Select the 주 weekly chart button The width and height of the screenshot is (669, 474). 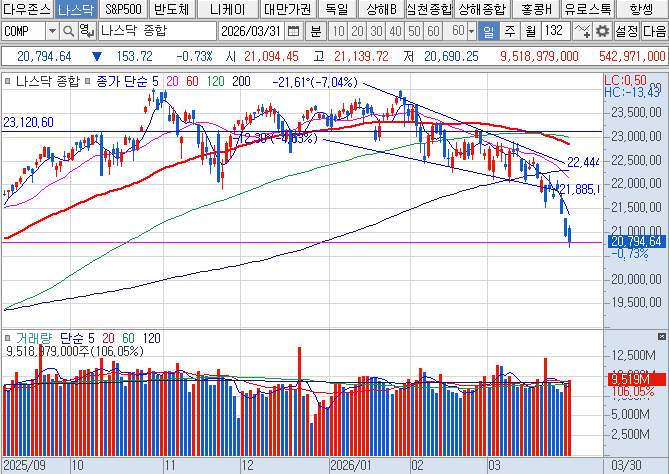(x=509, y=31)
